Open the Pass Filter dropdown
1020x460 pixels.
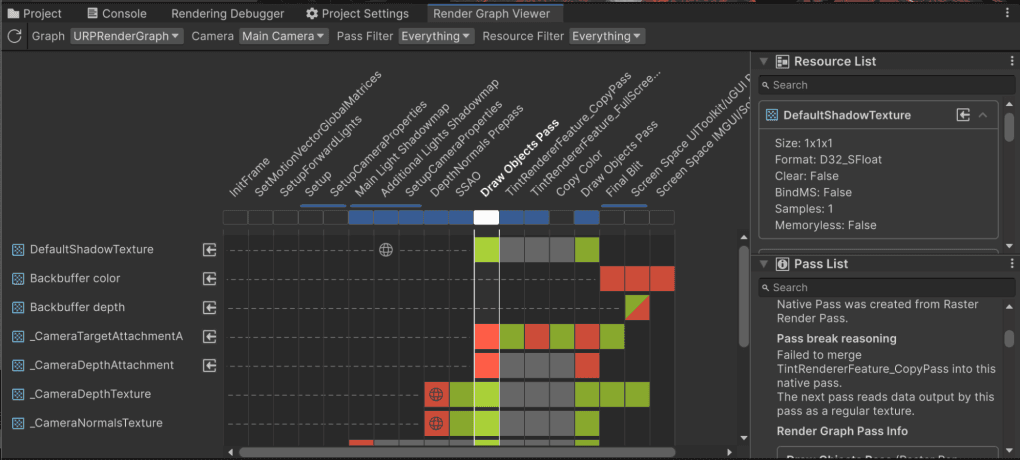(x=436, y=36)
